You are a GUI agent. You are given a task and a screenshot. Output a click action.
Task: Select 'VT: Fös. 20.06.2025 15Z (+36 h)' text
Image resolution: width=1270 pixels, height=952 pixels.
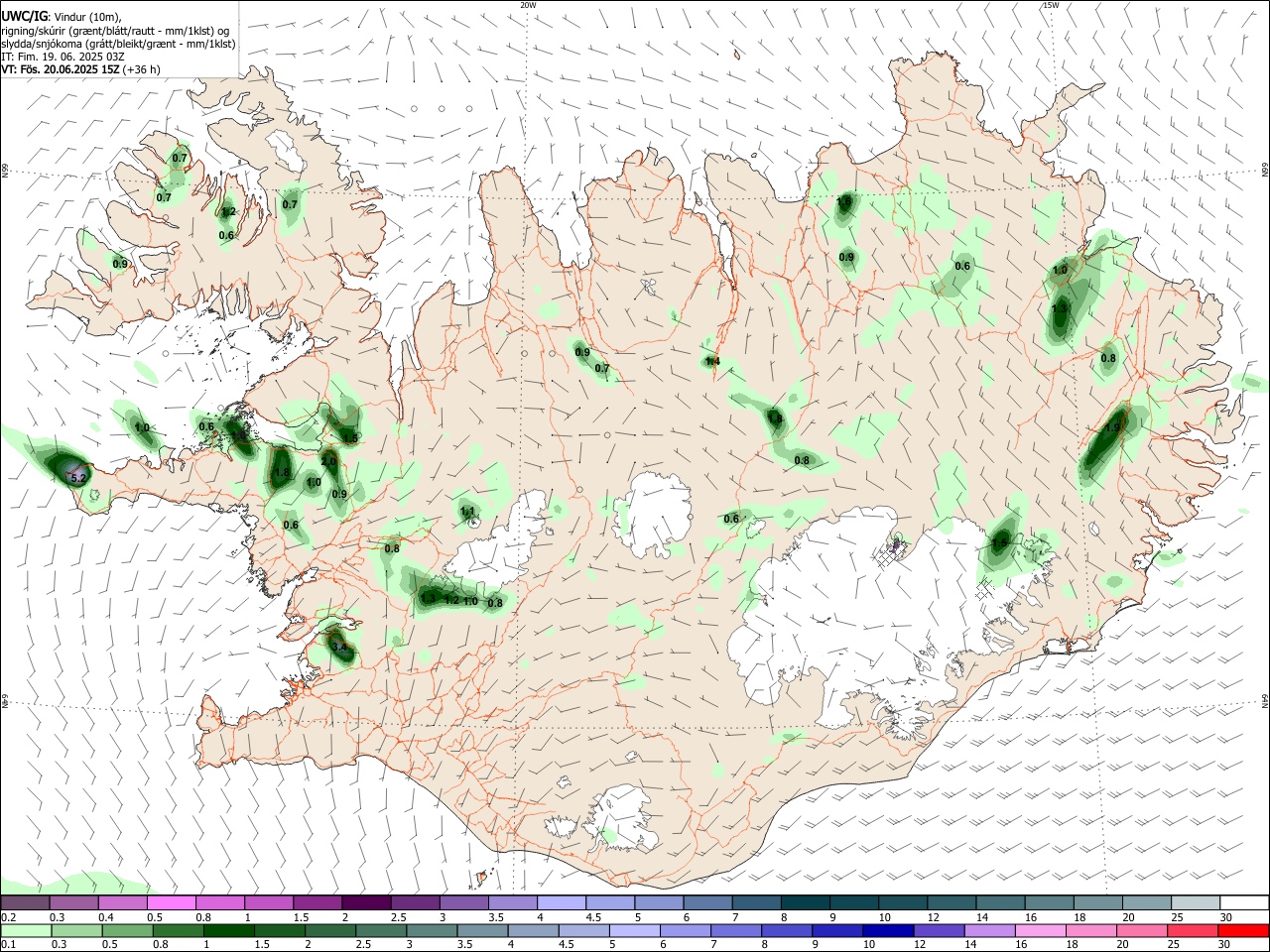tap(80, 69)
